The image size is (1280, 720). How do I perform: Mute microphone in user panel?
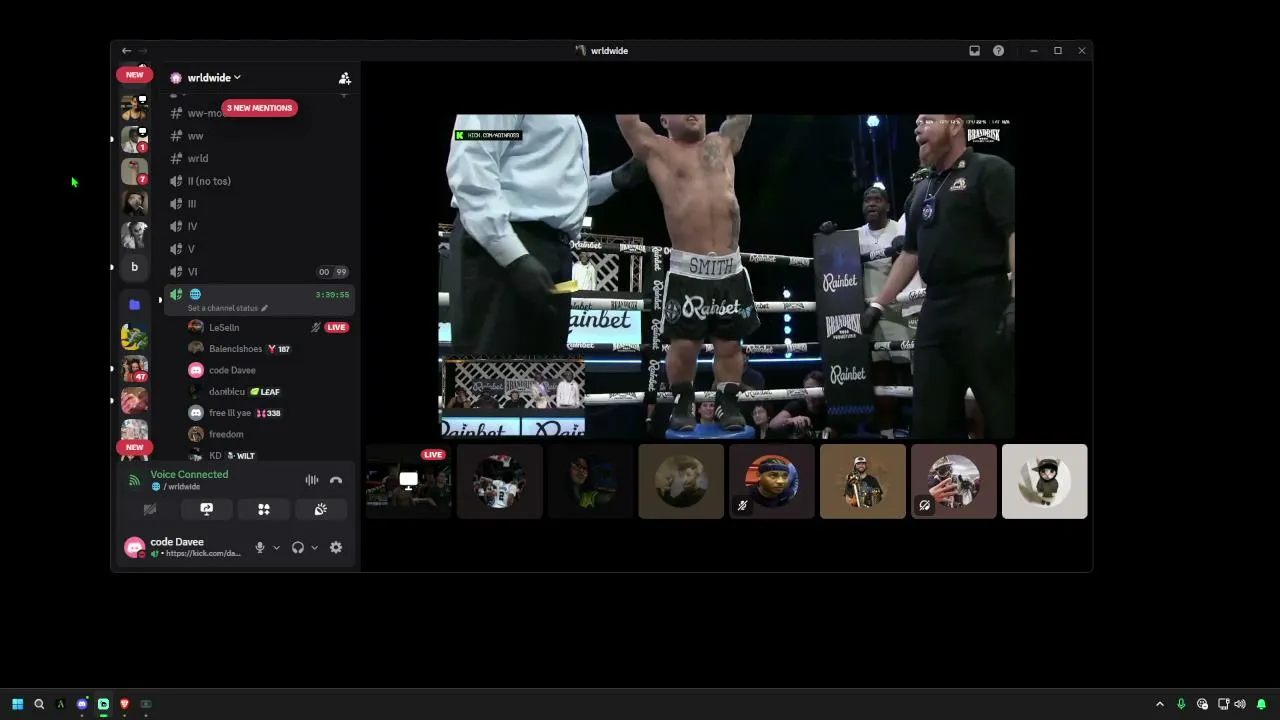(x=260, y=547)
